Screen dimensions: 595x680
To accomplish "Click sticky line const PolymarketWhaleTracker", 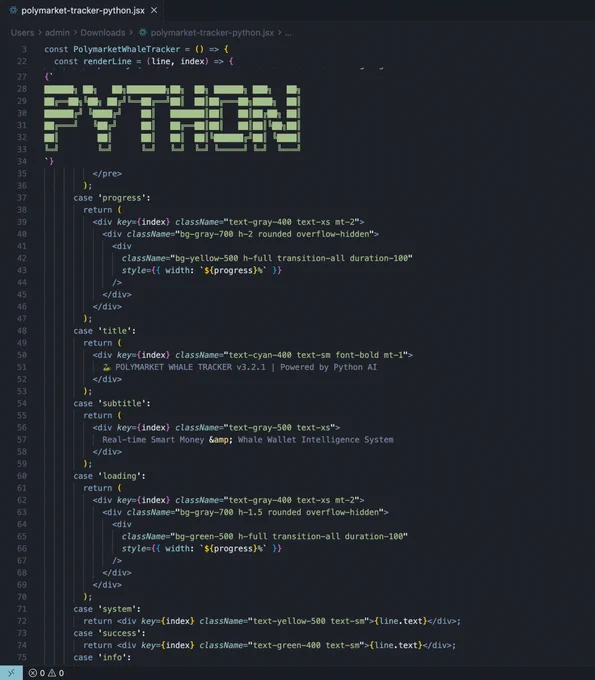I will (x=136, y=49).
